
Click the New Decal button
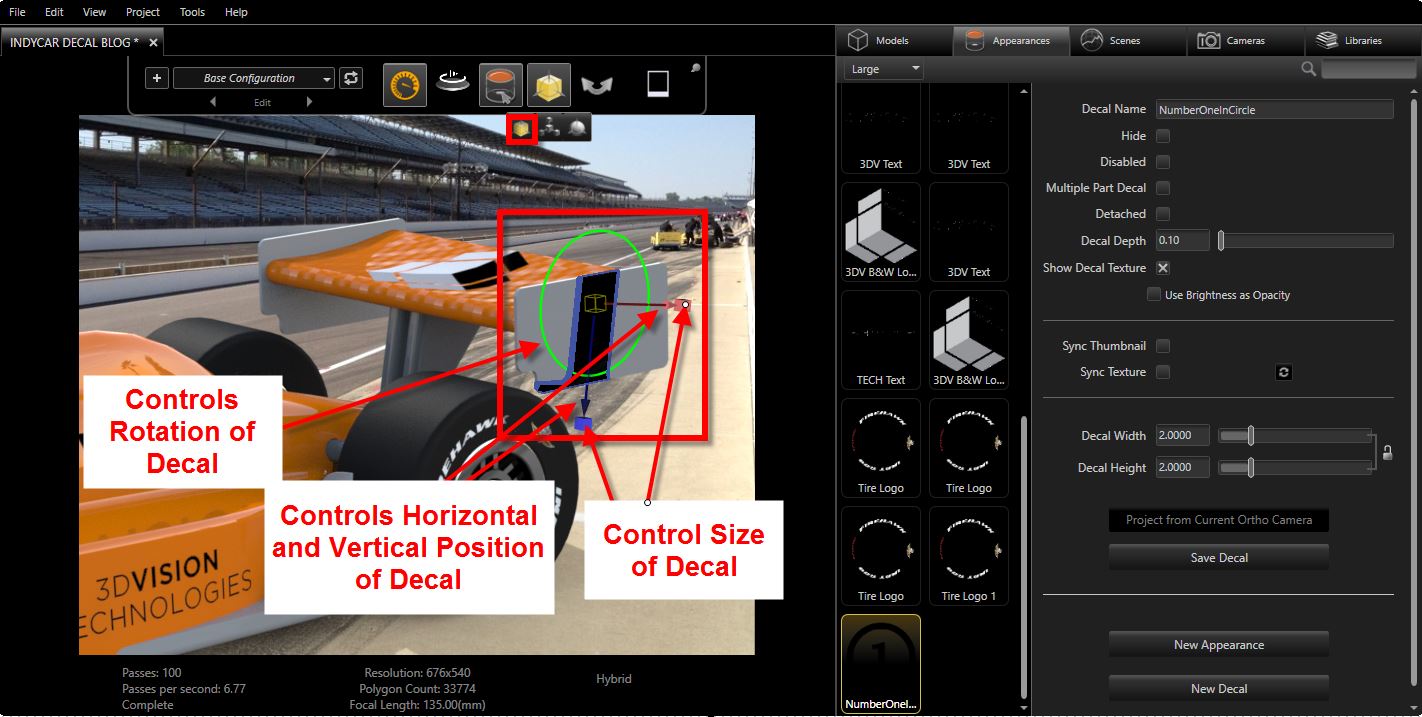coord(1218,689)
